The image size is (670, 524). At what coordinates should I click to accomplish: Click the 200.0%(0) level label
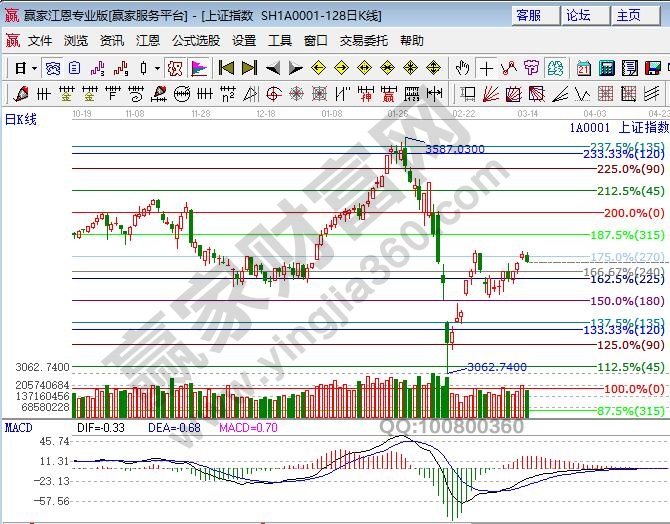click(634, 213)
